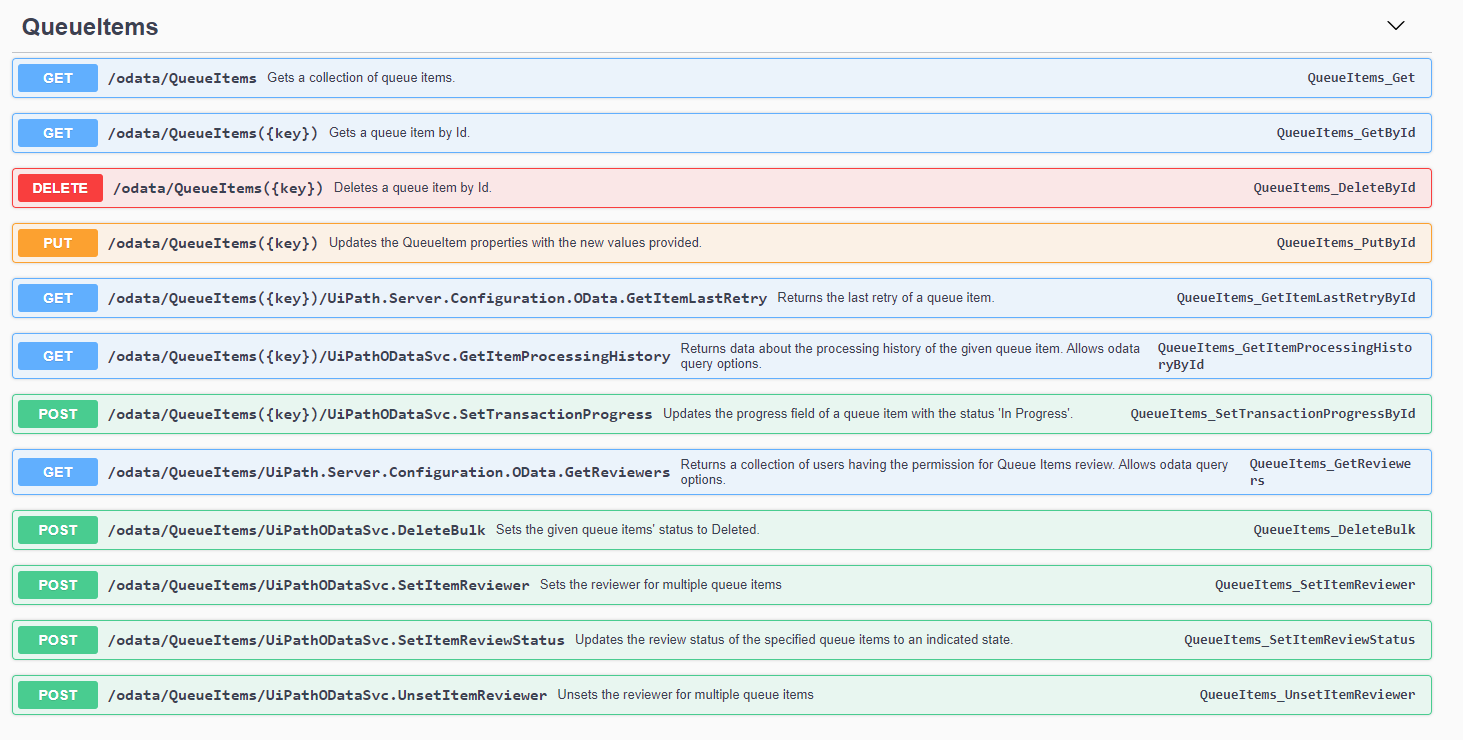Expand GET /odata/QueueItems collection endpoint
The image size is (1463, 740).
click(182, 78)
